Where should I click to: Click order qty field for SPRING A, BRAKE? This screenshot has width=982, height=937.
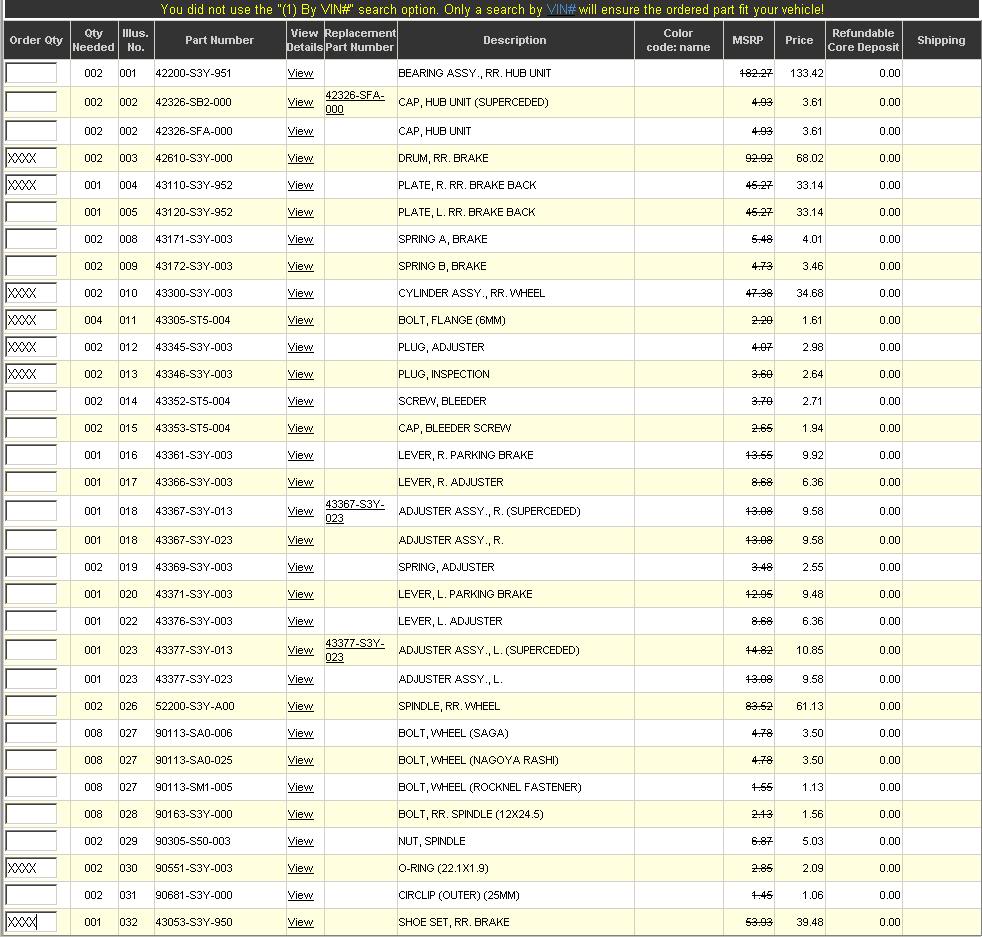click(31, 239)
